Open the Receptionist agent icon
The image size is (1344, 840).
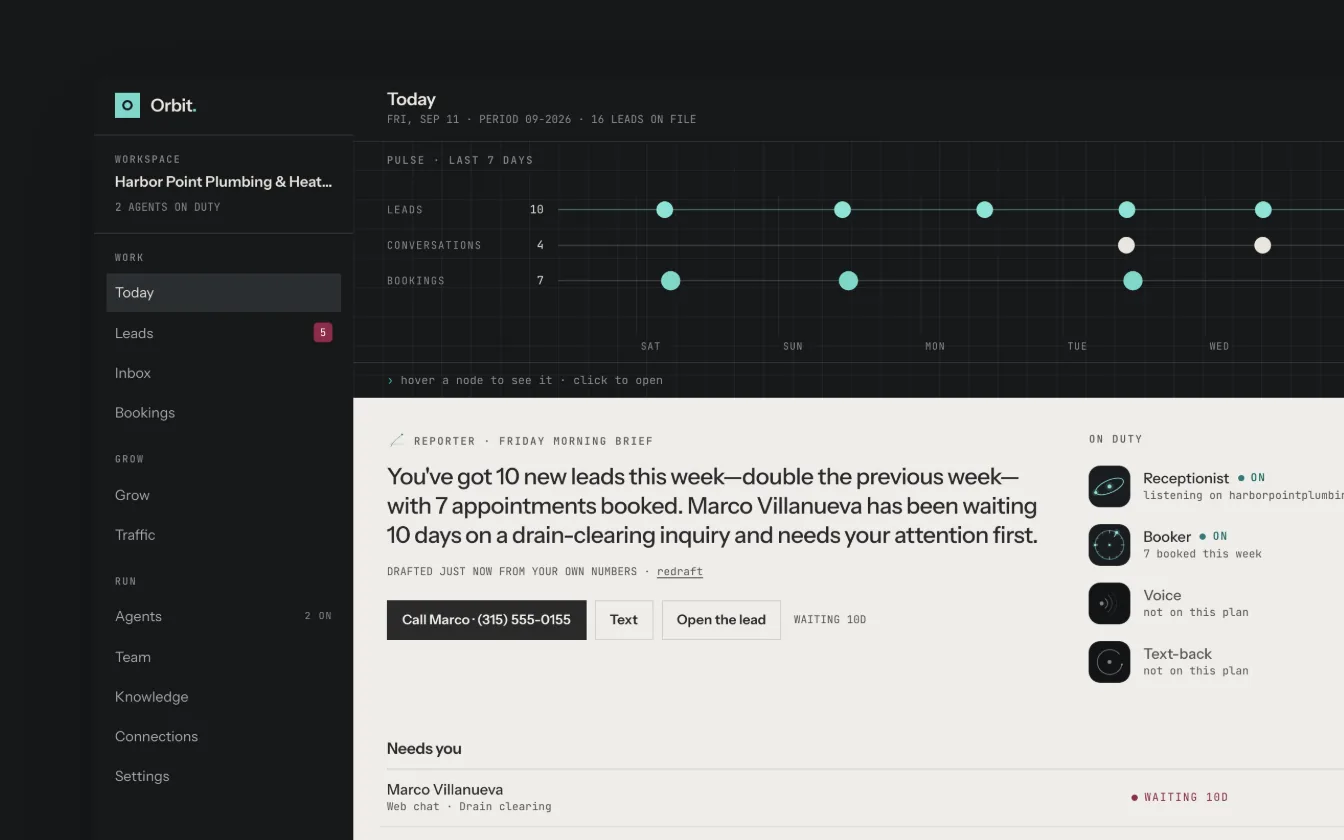click(x=1109, y=487)
